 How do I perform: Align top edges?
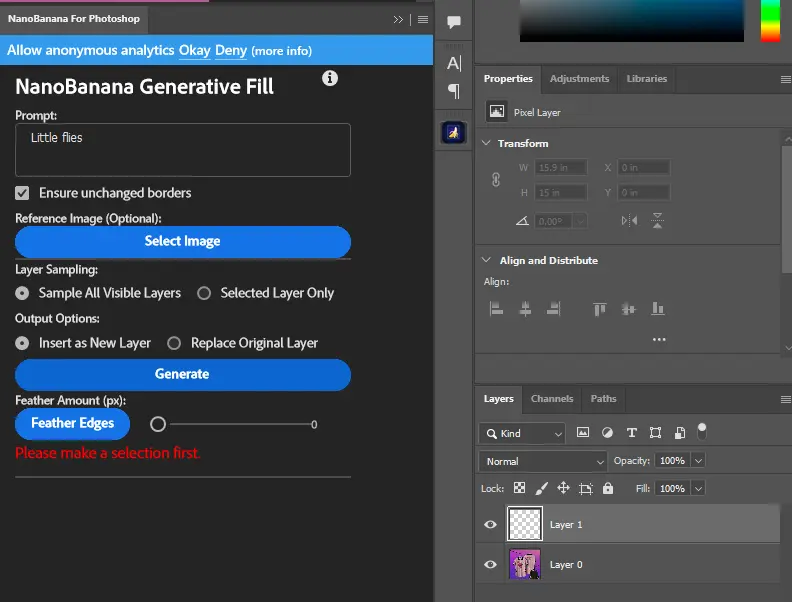(x=600, y=309)
